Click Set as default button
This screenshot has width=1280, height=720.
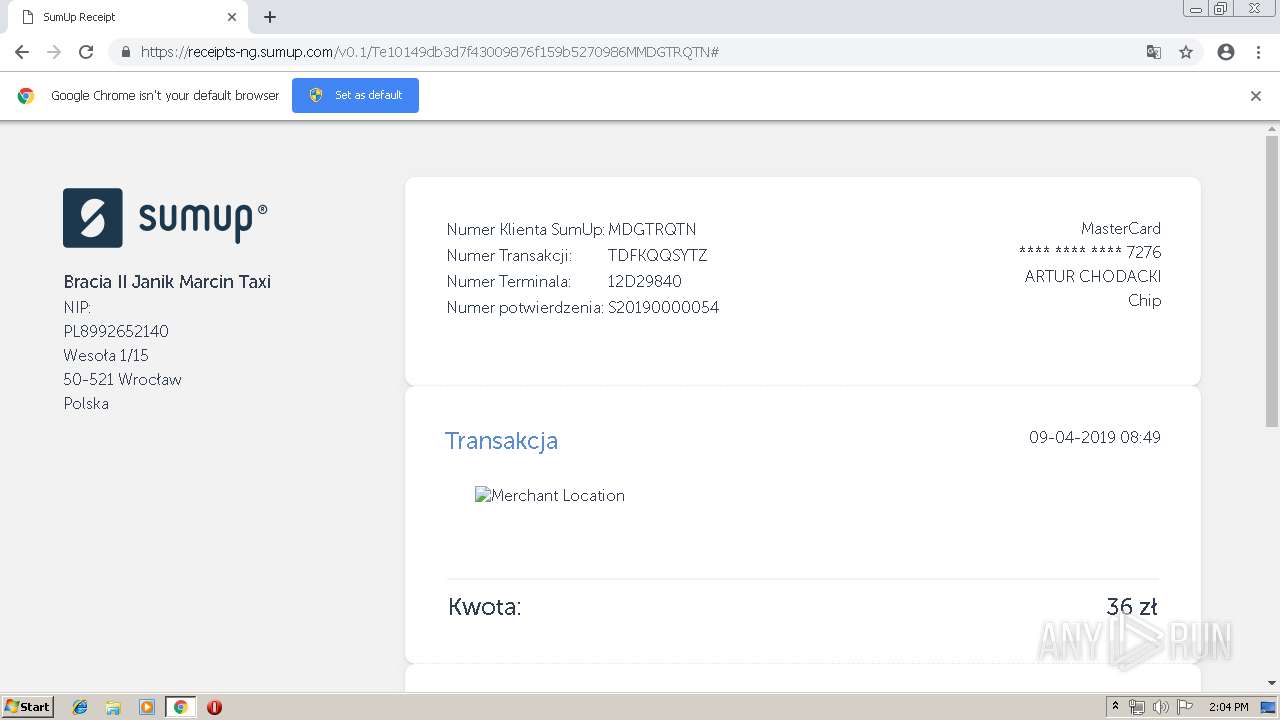(x=355, y=95)
